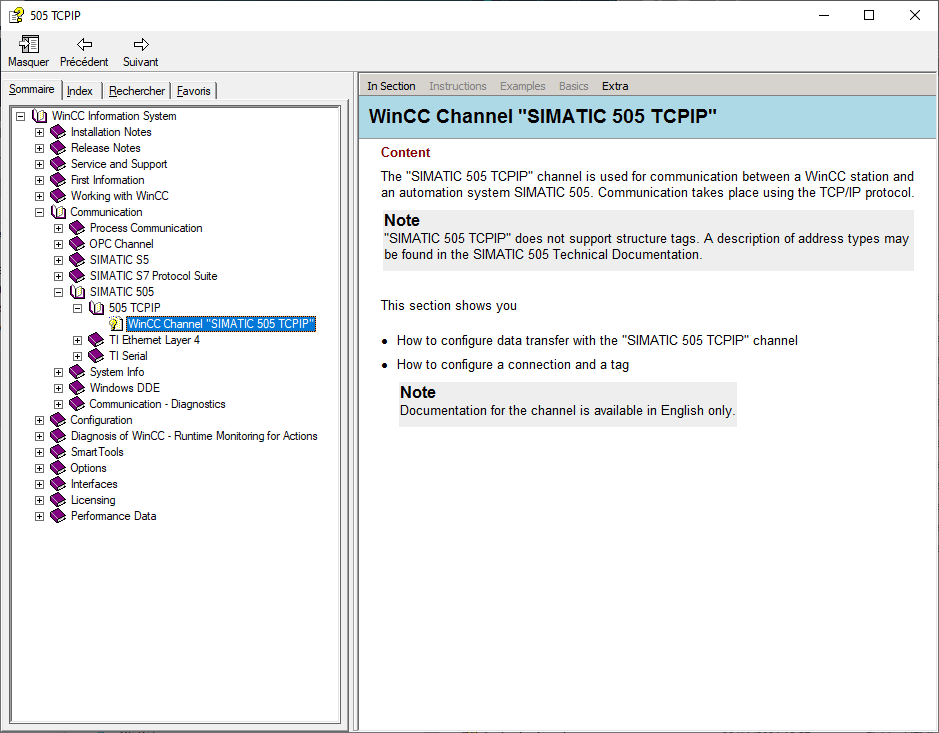Click the Suivant forward arrow icon
Image resolution: width=939 pixels, height=733 pixels.
(141, 44)
